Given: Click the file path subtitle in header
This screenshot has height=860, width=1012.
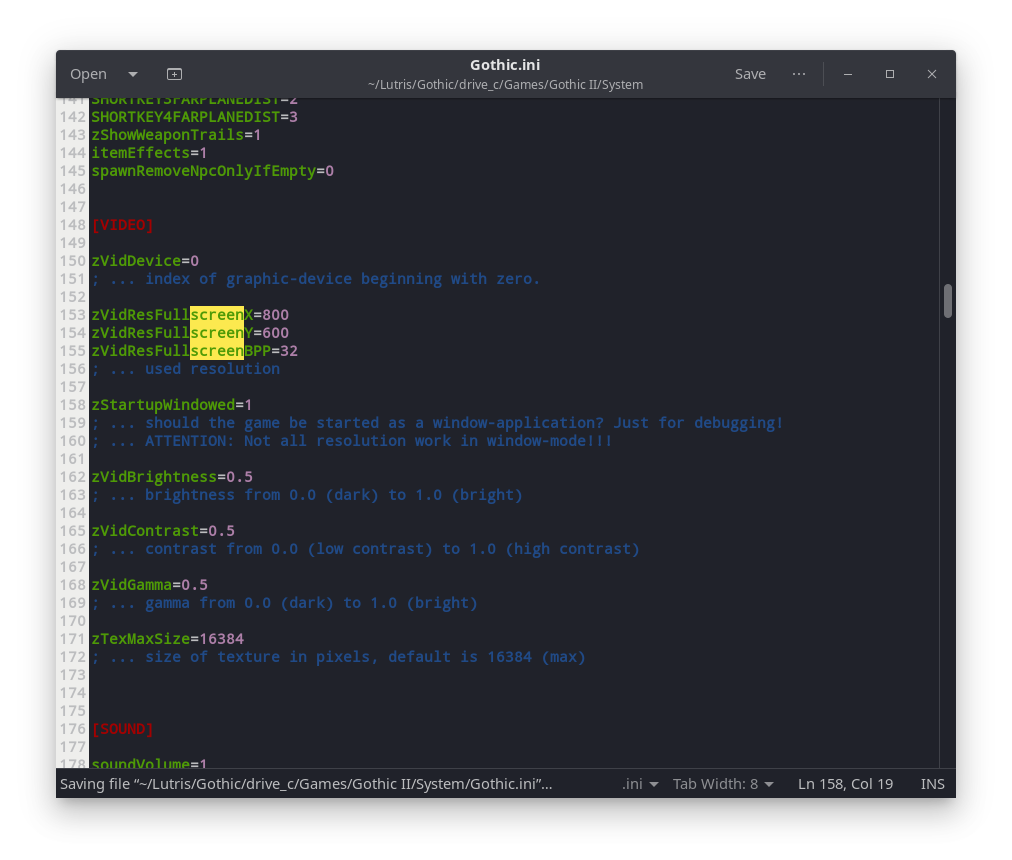Looking at the screenshot, I should (505, 85).
